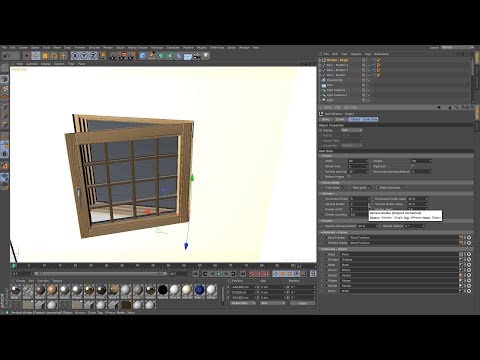This screenshot has width=480, height=360.
Task: Toggle the Bottom hinges checkbox
Action: point(349,177)
